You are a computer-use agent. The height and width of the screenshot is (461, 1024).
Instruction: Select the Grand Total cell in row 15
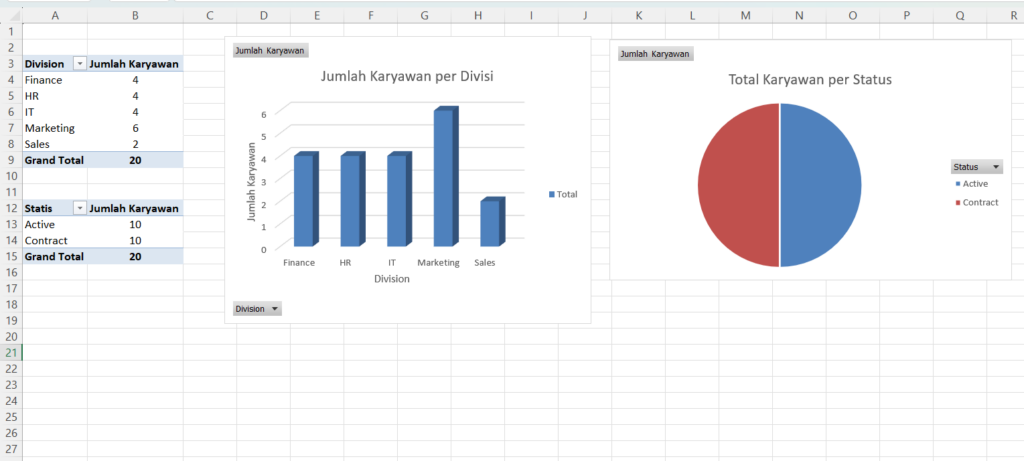(55, 257)
